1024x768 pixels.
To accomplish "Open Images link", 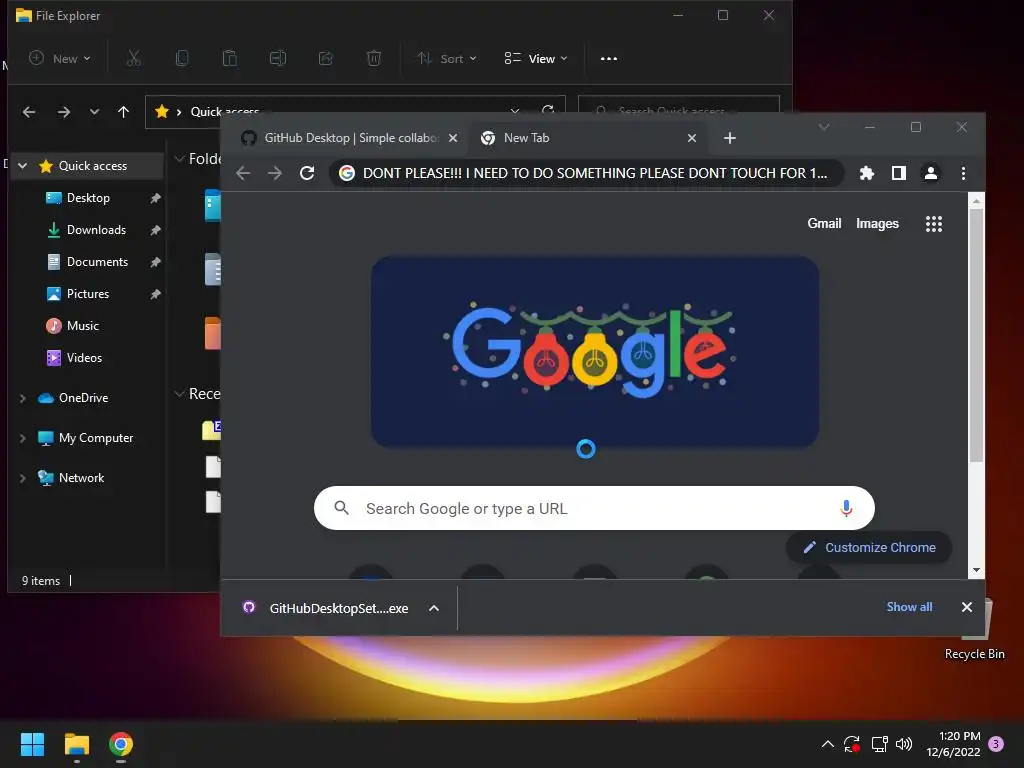I will [x=877, y=223].
